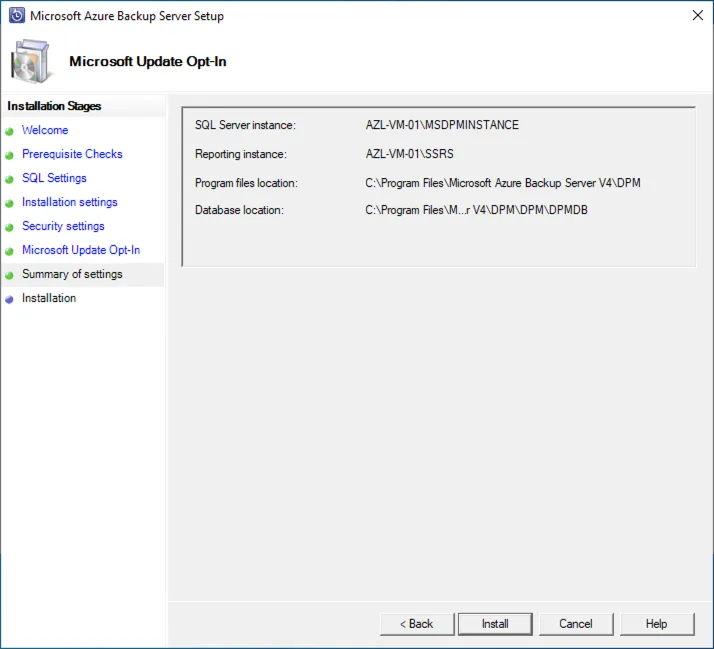Viewport: 714px width, 649px height.
Task: Click the blue bullet beside Installation
Action: point(10,299)
